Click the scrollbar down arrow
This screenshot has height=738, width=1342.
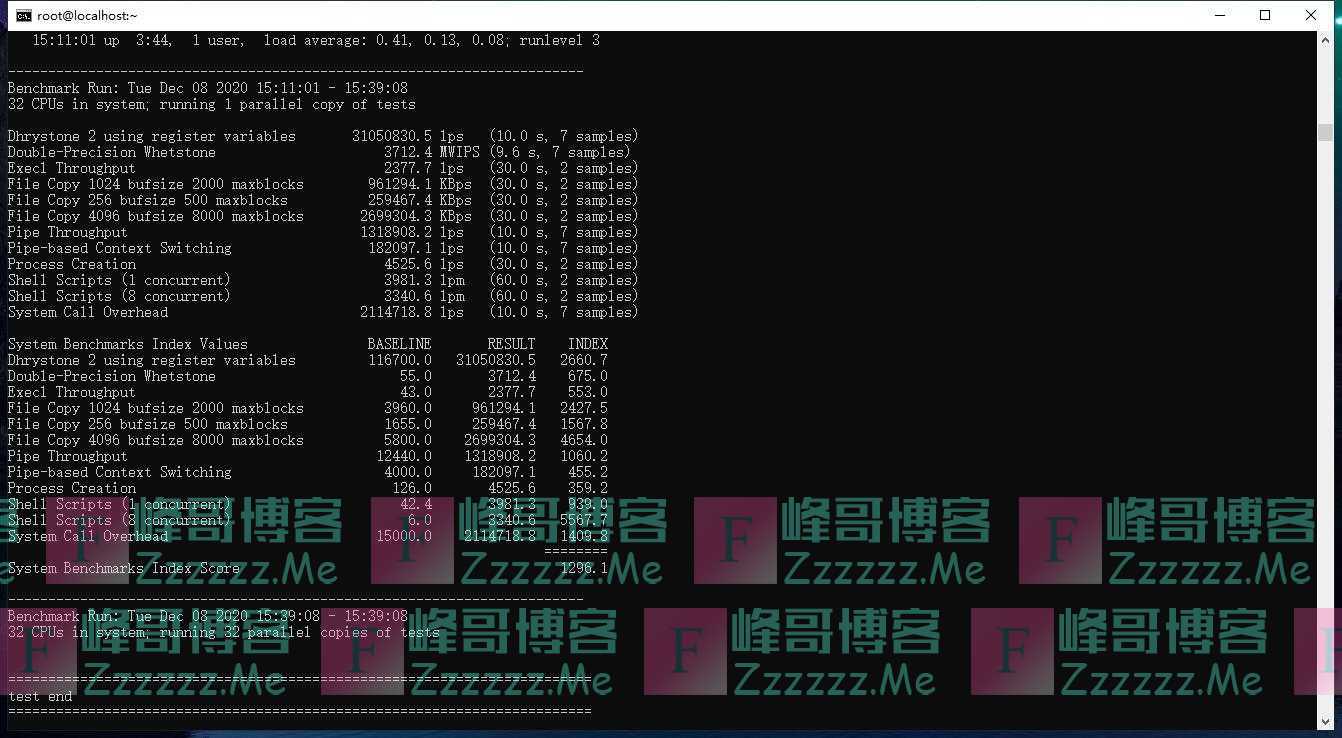1325,720
